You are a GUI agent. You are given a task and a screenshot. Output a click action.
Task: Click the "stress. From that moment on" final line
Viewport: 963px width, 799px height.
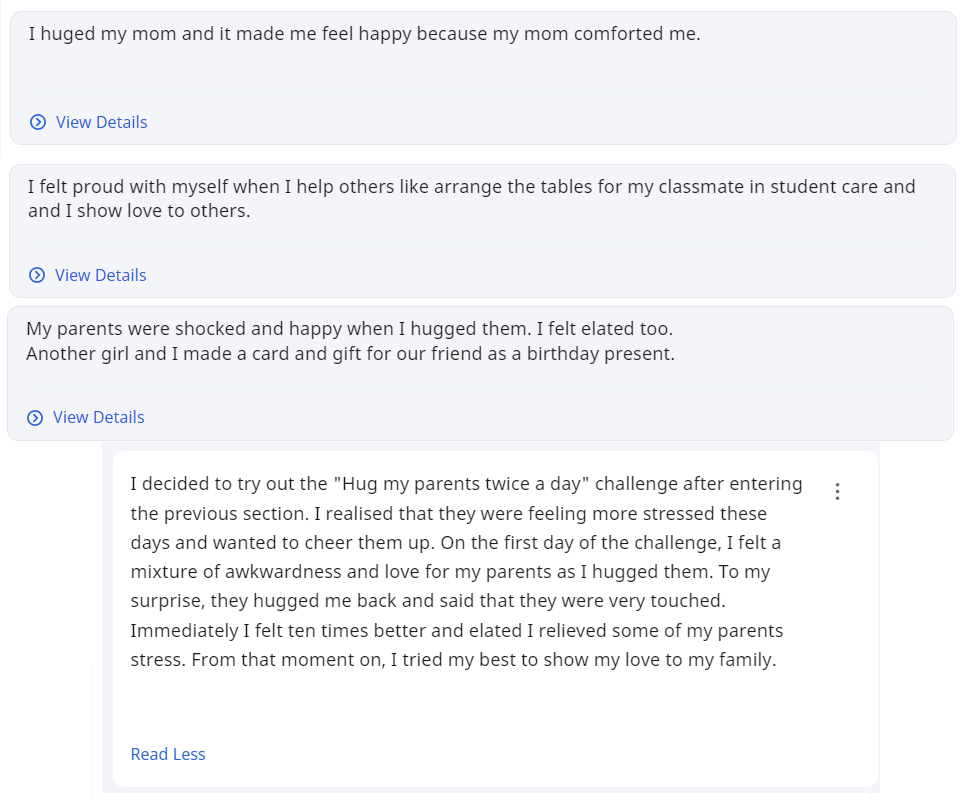(453, 660)
